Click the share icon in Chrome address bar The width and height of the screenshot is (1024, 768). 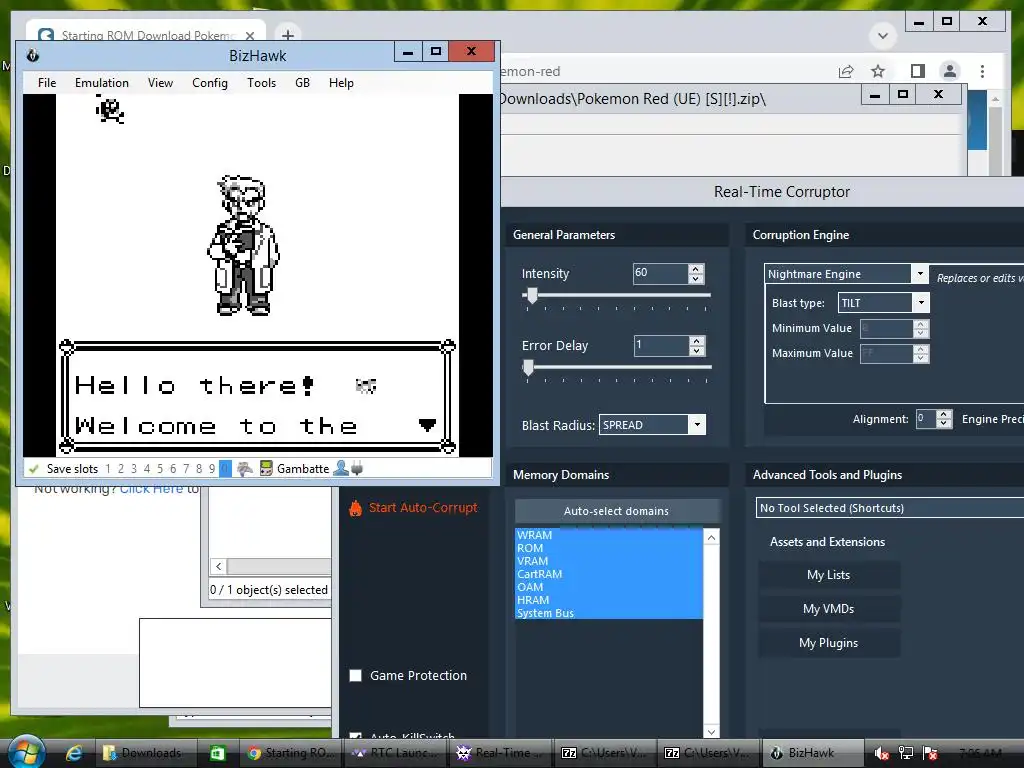click(x=846, y=71)
